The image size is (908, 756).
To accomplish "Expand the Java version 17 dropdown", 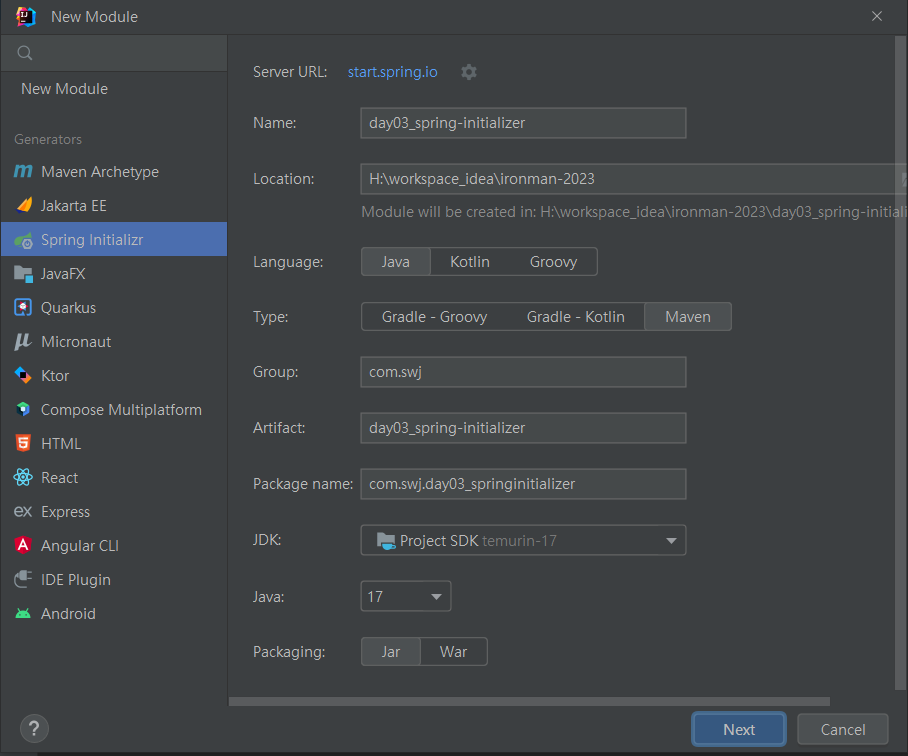I will coord(405,596).
